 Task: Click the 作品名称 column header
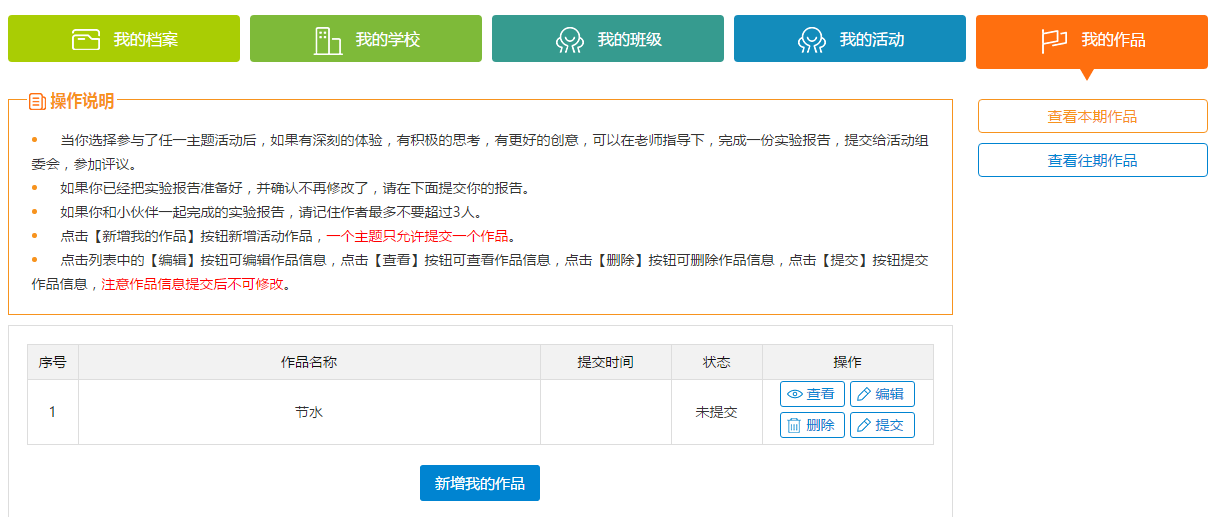click(309, 362)
